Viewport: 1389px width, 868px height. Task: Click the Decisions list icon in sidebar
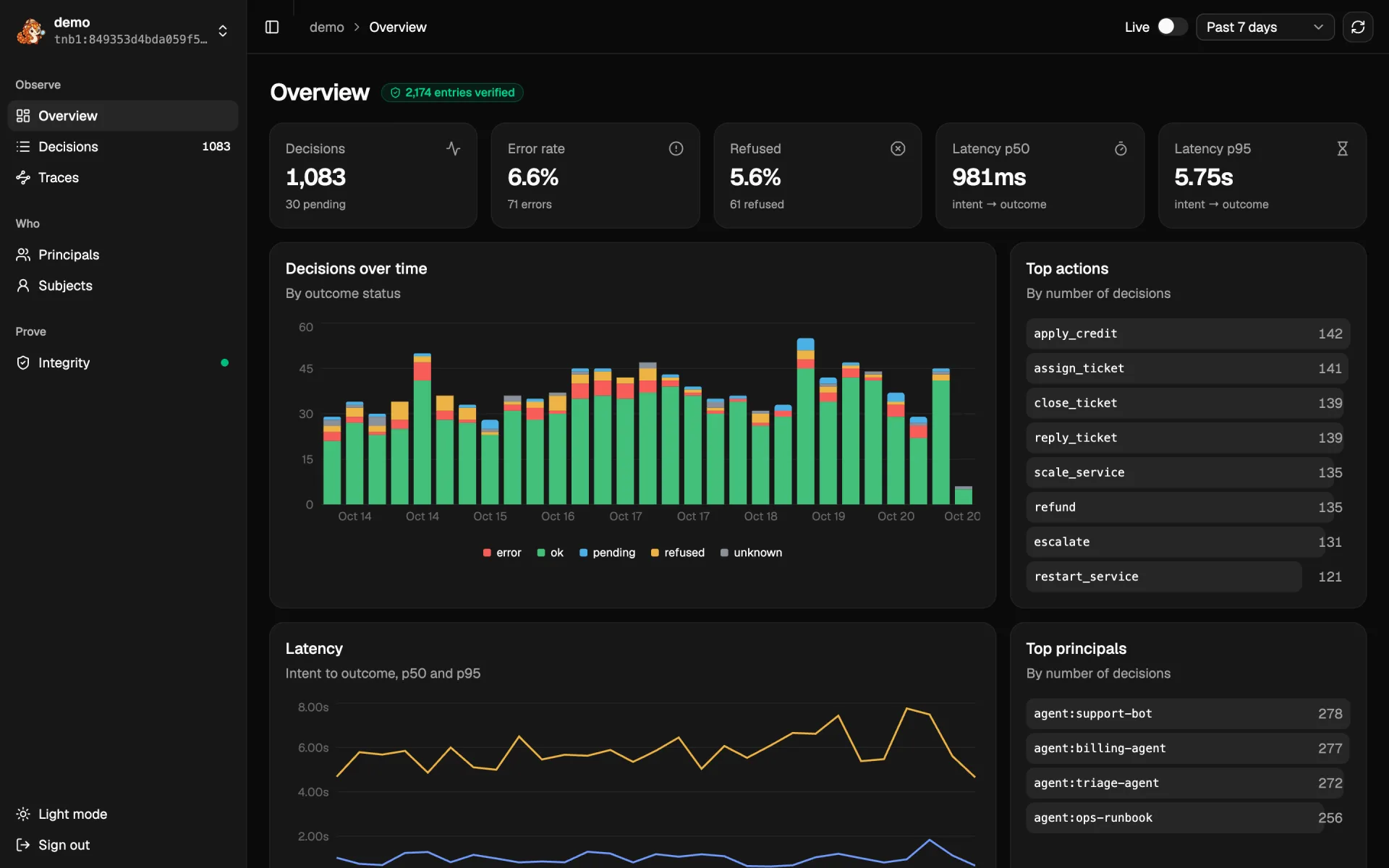(23, 147)
